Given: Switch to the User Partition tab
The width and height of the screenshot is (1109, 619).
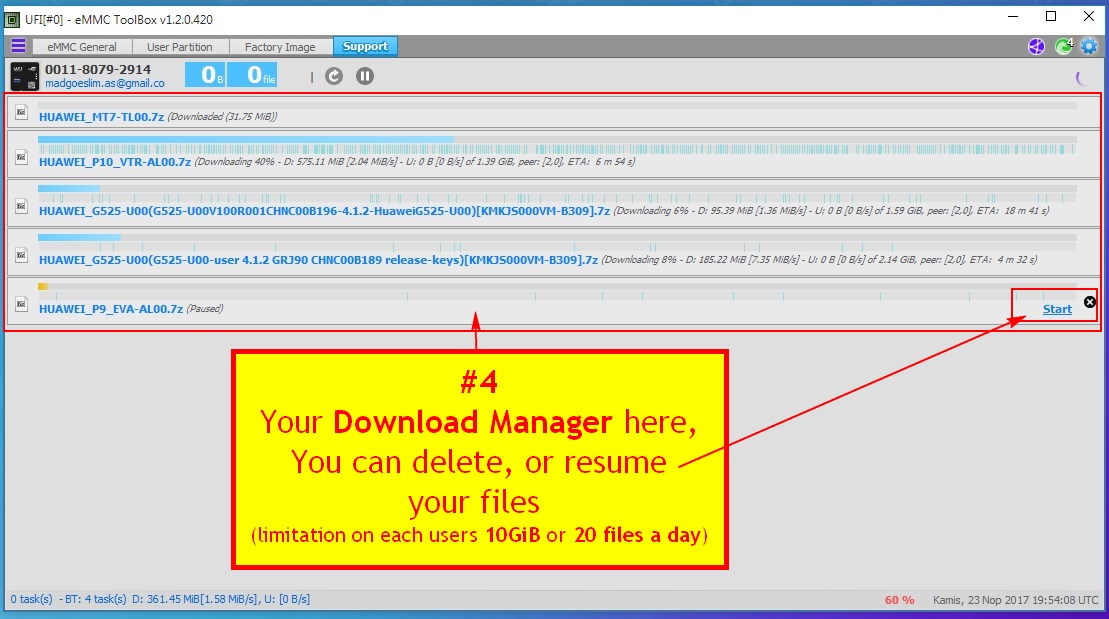Looking at the screenshot, I should pos(180,47).
